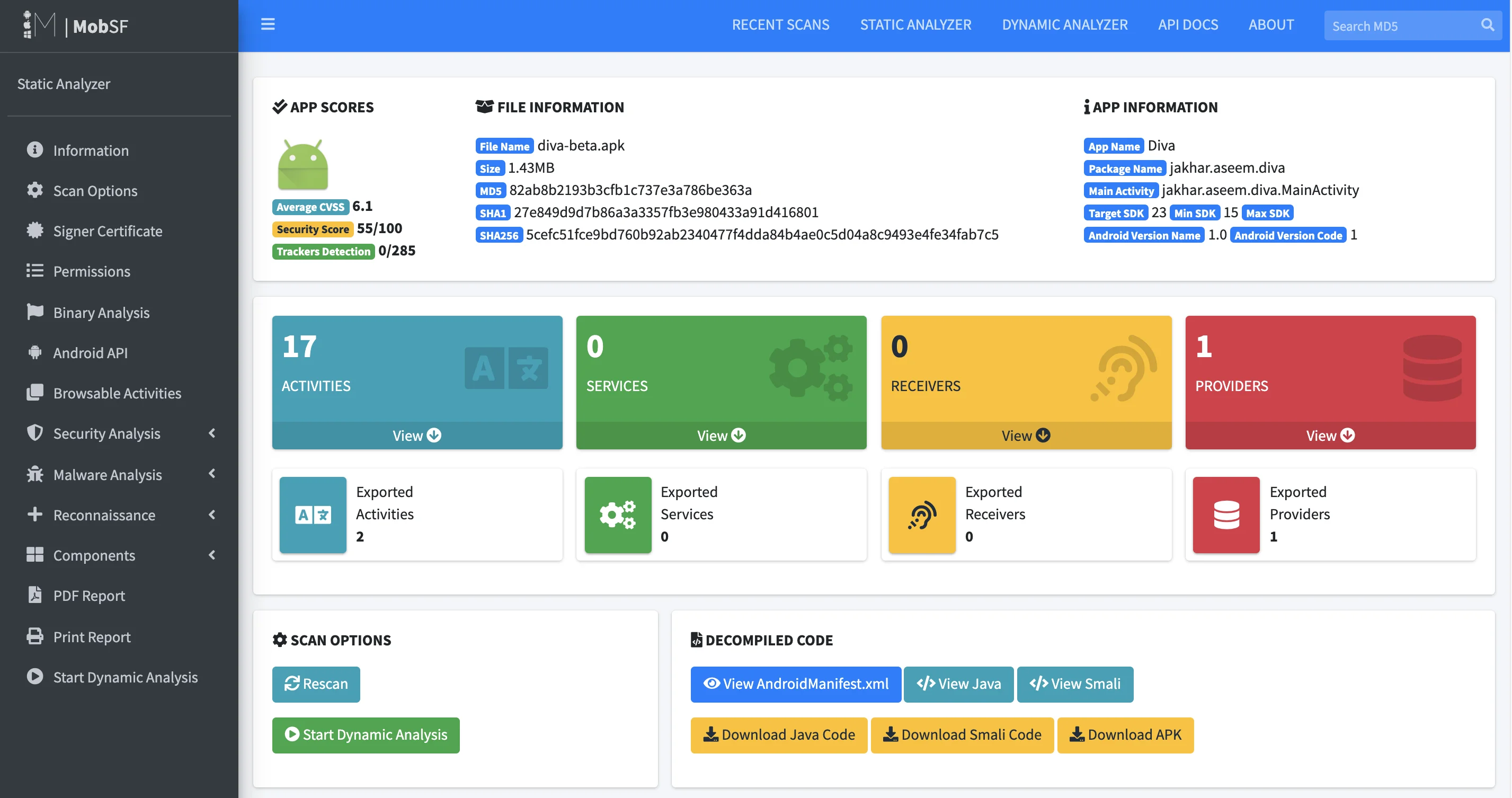The height and width of the screenshot is (798, 1512).
Task: Open Permissions from the sidebar icon
Action: coord(34,271)
